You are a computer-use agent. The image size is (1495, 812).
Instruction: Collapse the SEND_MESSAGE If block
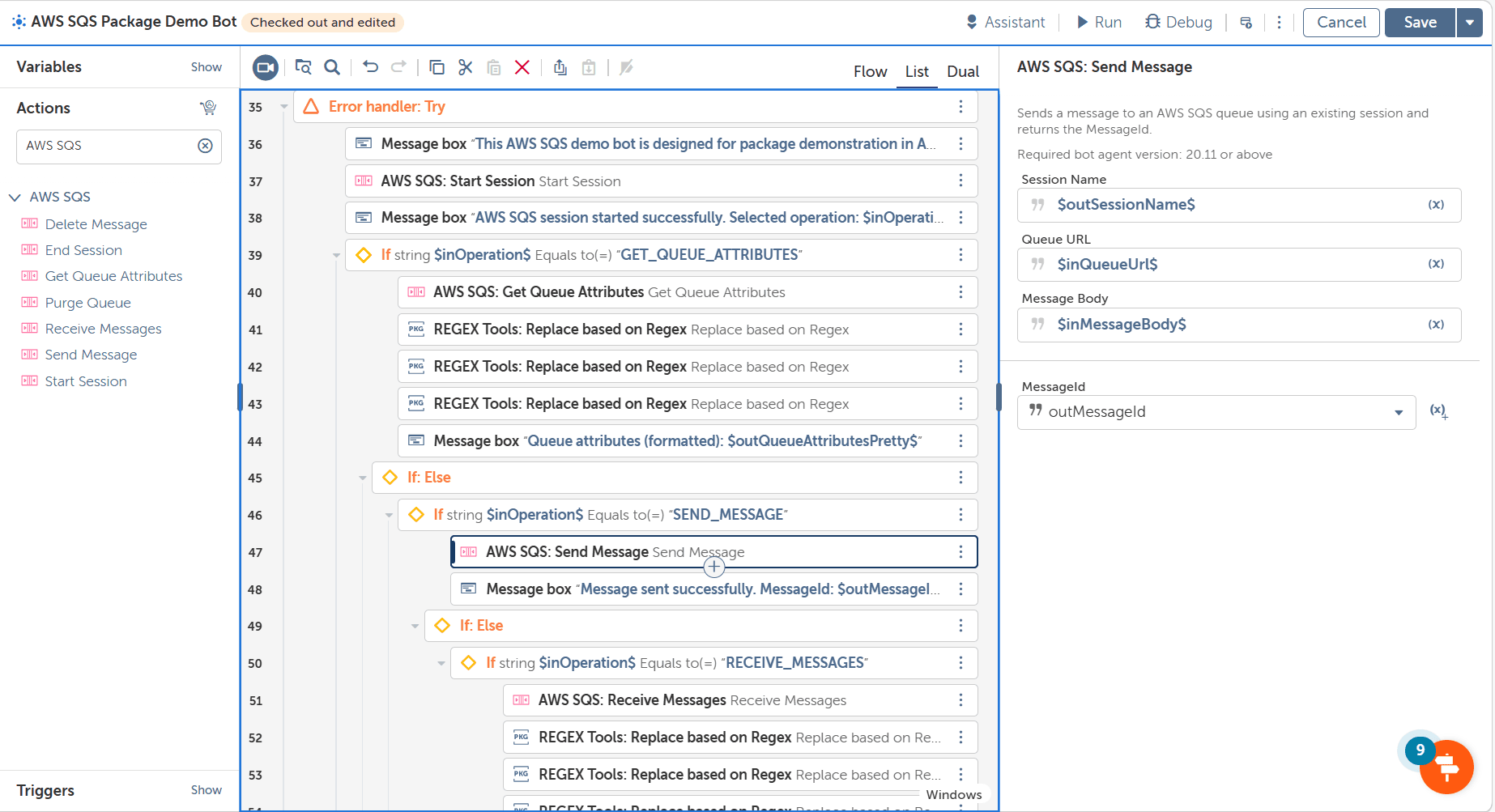[x=389, y=515]
